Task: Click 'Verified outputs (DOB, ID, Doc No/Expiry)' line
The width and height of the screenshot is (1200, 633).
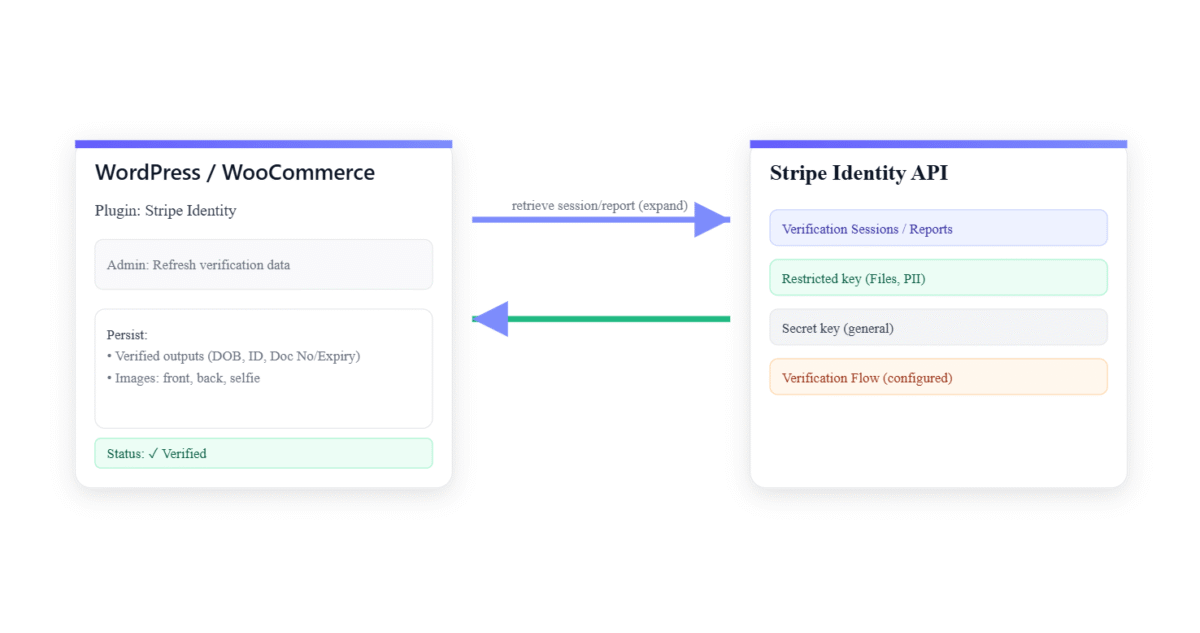Action: [233, 356]
